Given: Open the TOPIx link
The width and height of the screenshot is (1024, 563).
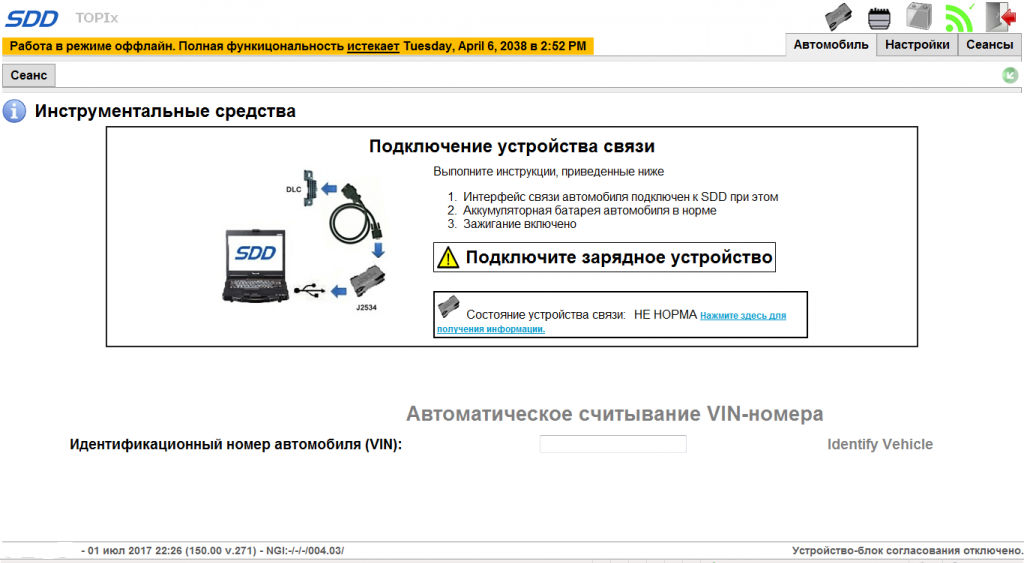Looking at the screenshot, I should 97,18.
